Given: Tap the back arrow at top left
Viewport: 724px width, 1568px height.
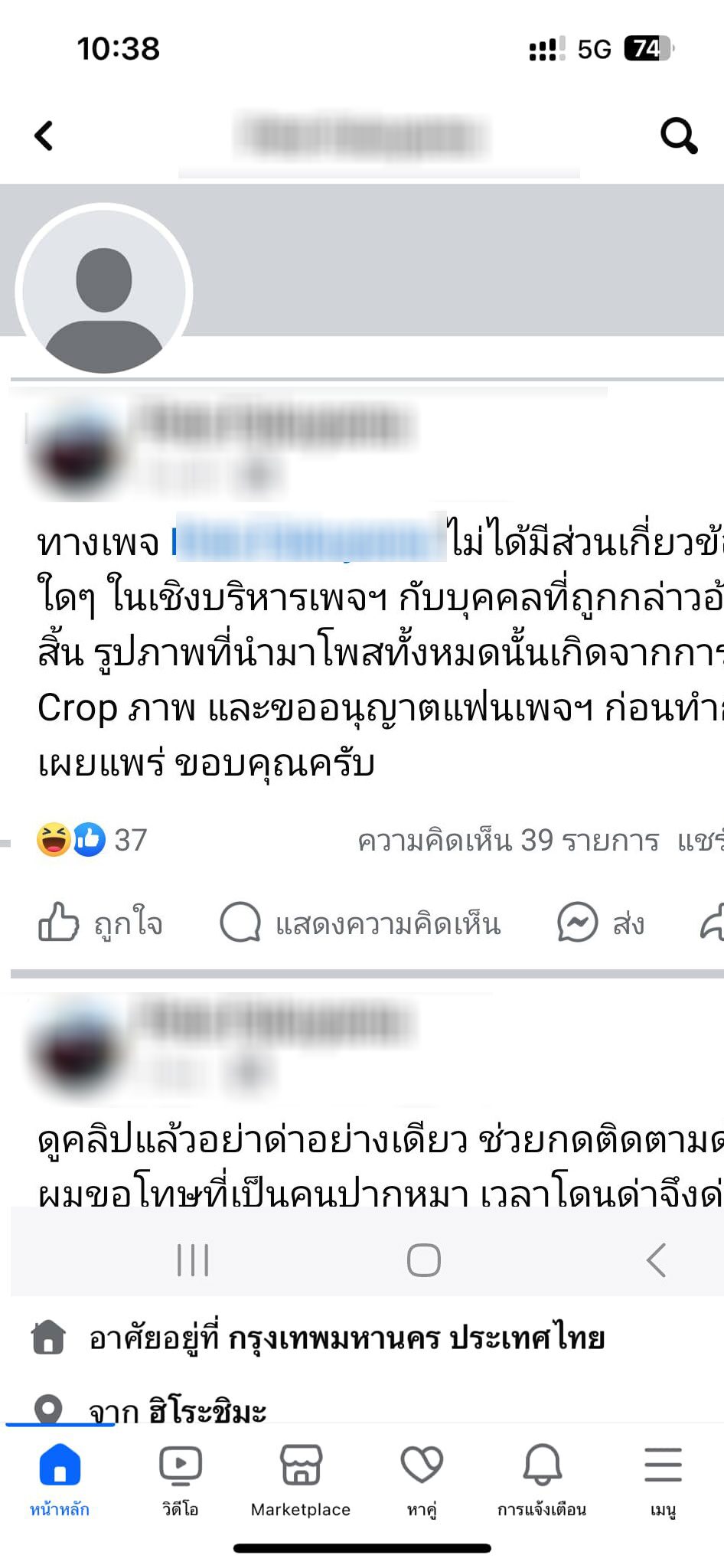Looking at the screenshot, I should click(x=44, y=136).
